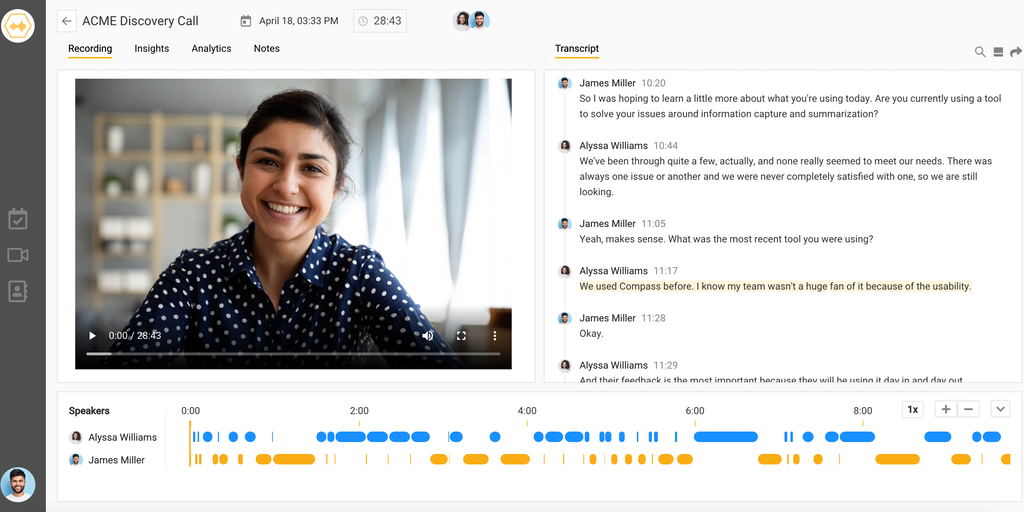
Task: Play the call recording video
Action: [92, 336]
